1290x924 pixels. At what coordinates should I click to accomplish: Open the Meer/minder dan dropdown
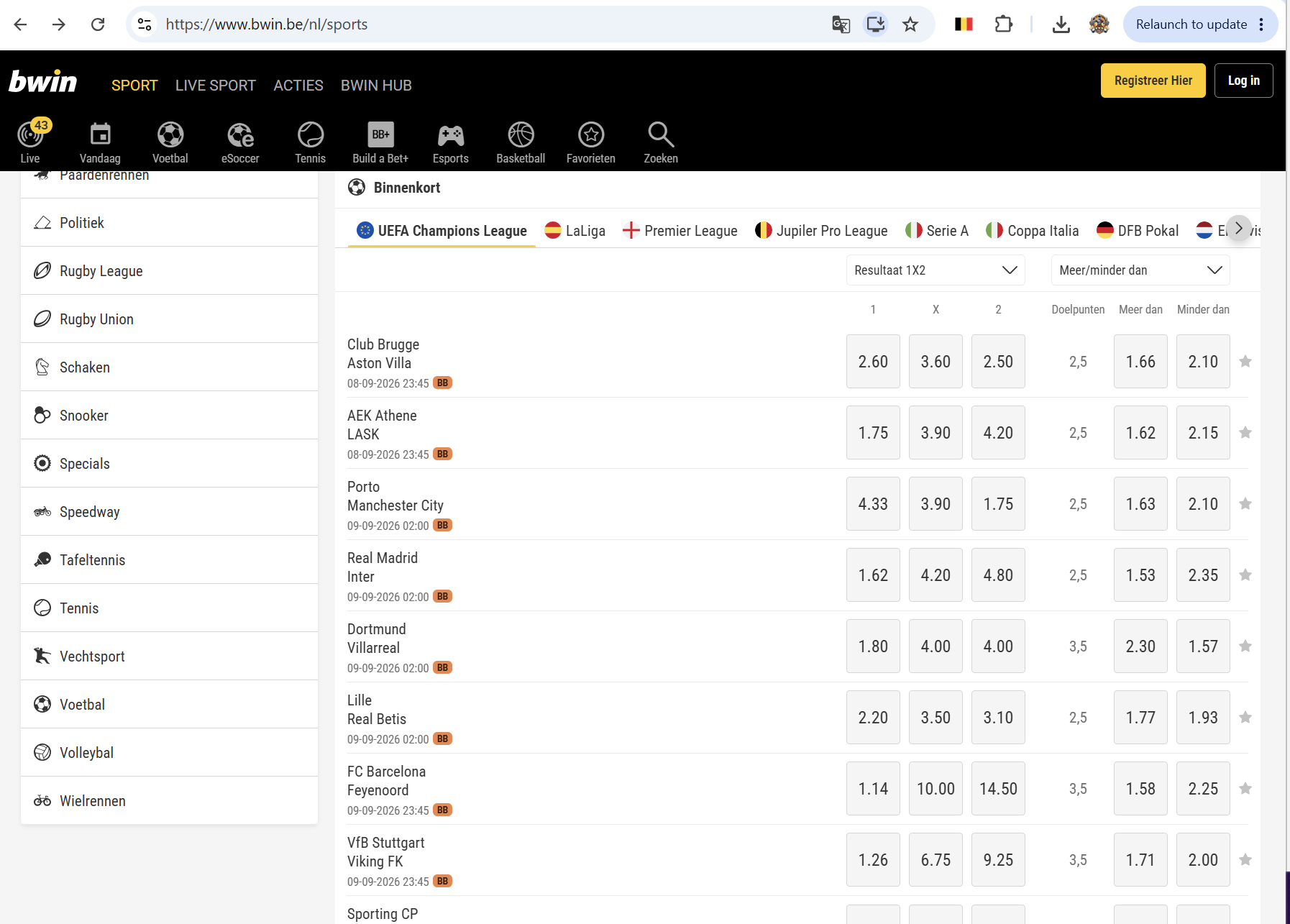[1140, 270]
